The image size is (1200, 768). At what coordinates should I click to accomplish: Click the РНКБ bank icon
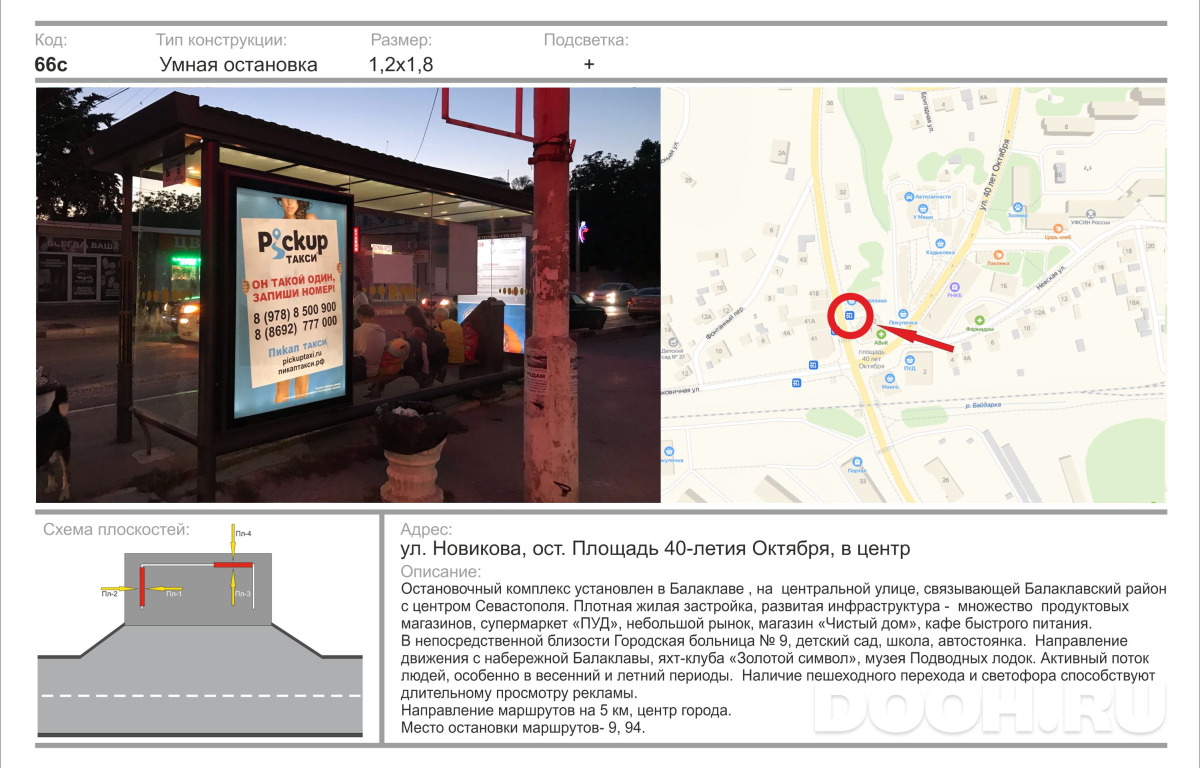click(x=954, y=287)
